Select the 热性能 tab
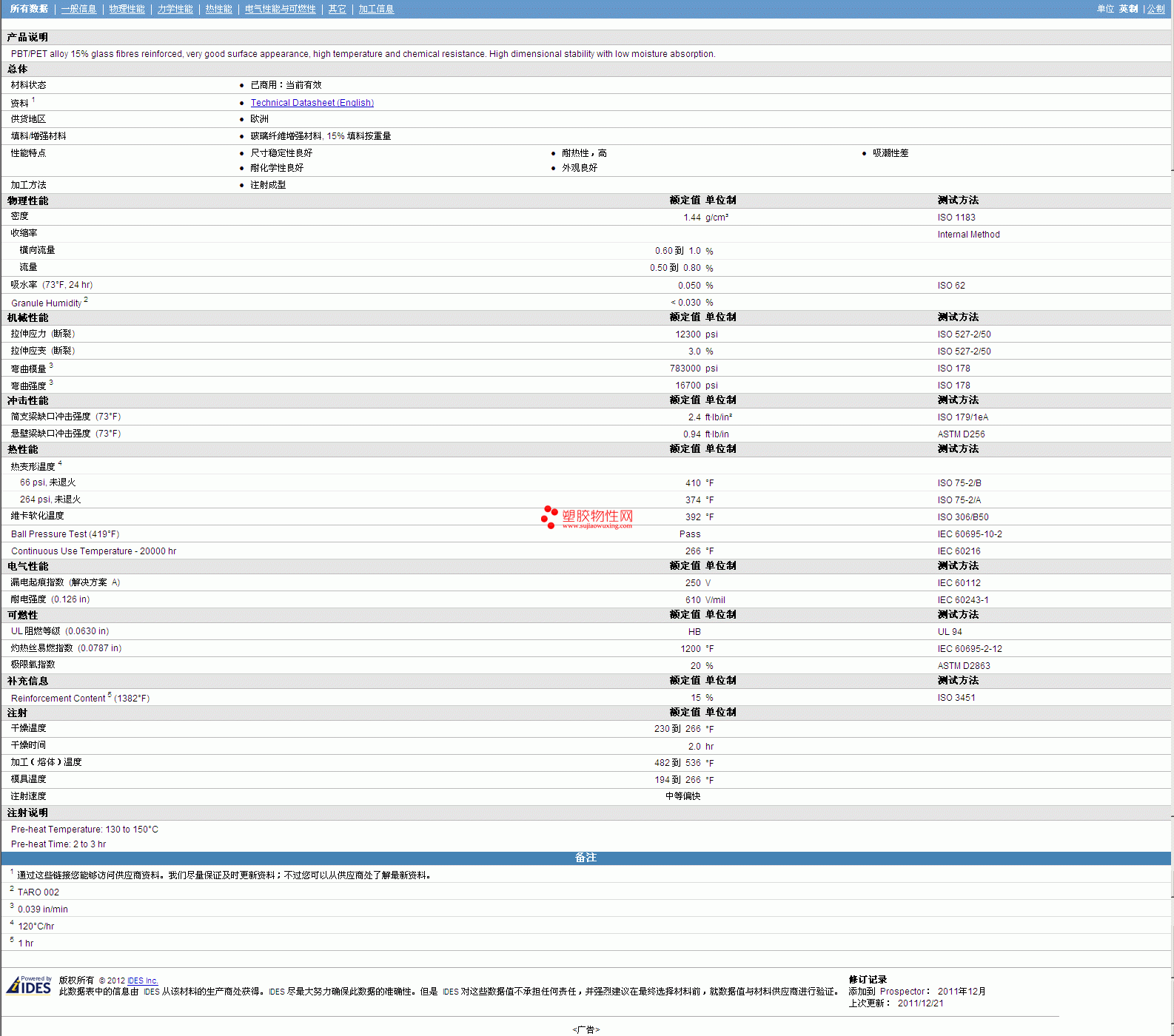 pos(218,9)
